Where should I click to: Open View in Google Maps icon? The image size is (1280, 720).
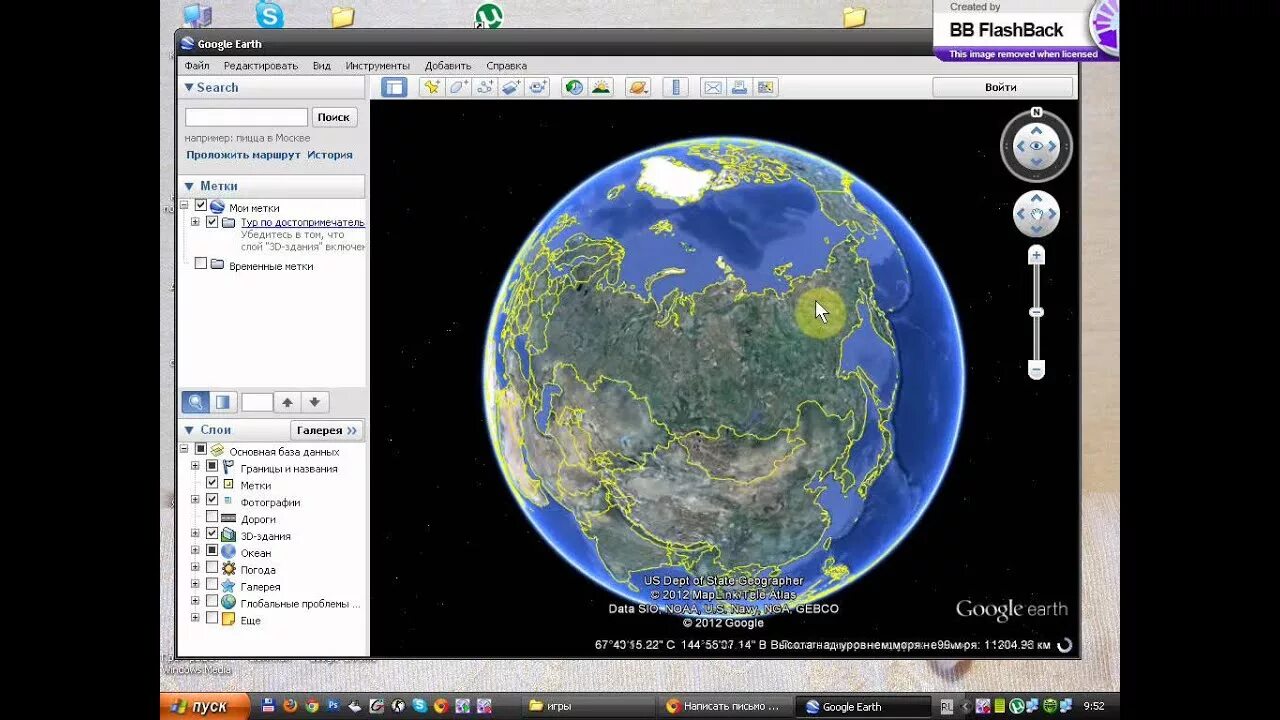pos(766,87)
